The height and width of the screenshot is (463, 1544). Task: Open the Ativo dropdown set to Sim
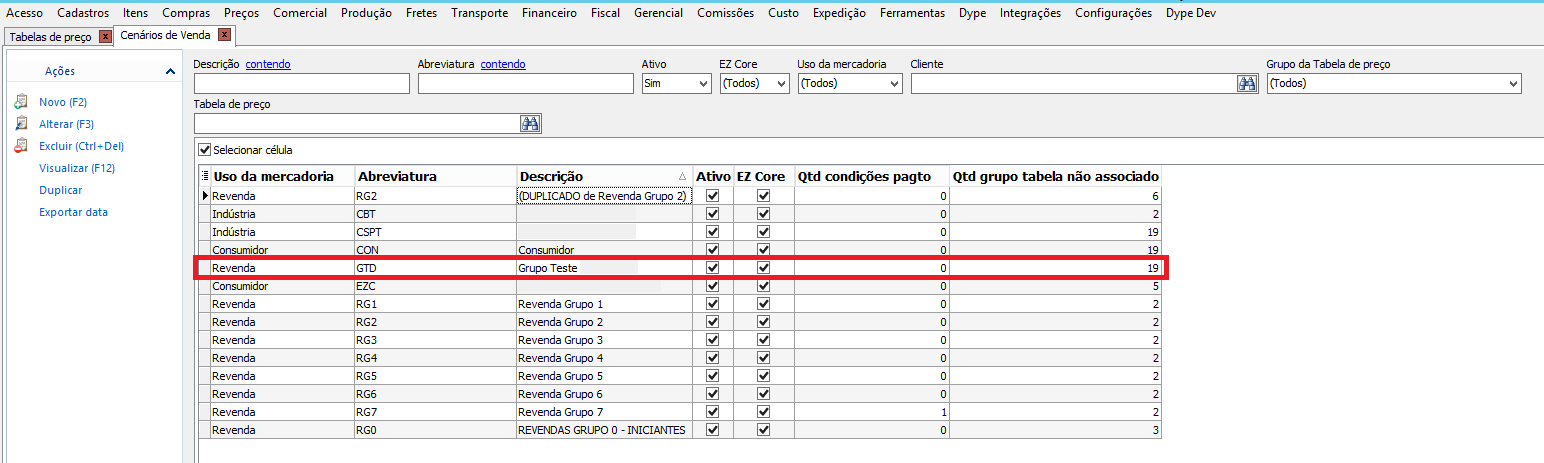click(676, 84)
